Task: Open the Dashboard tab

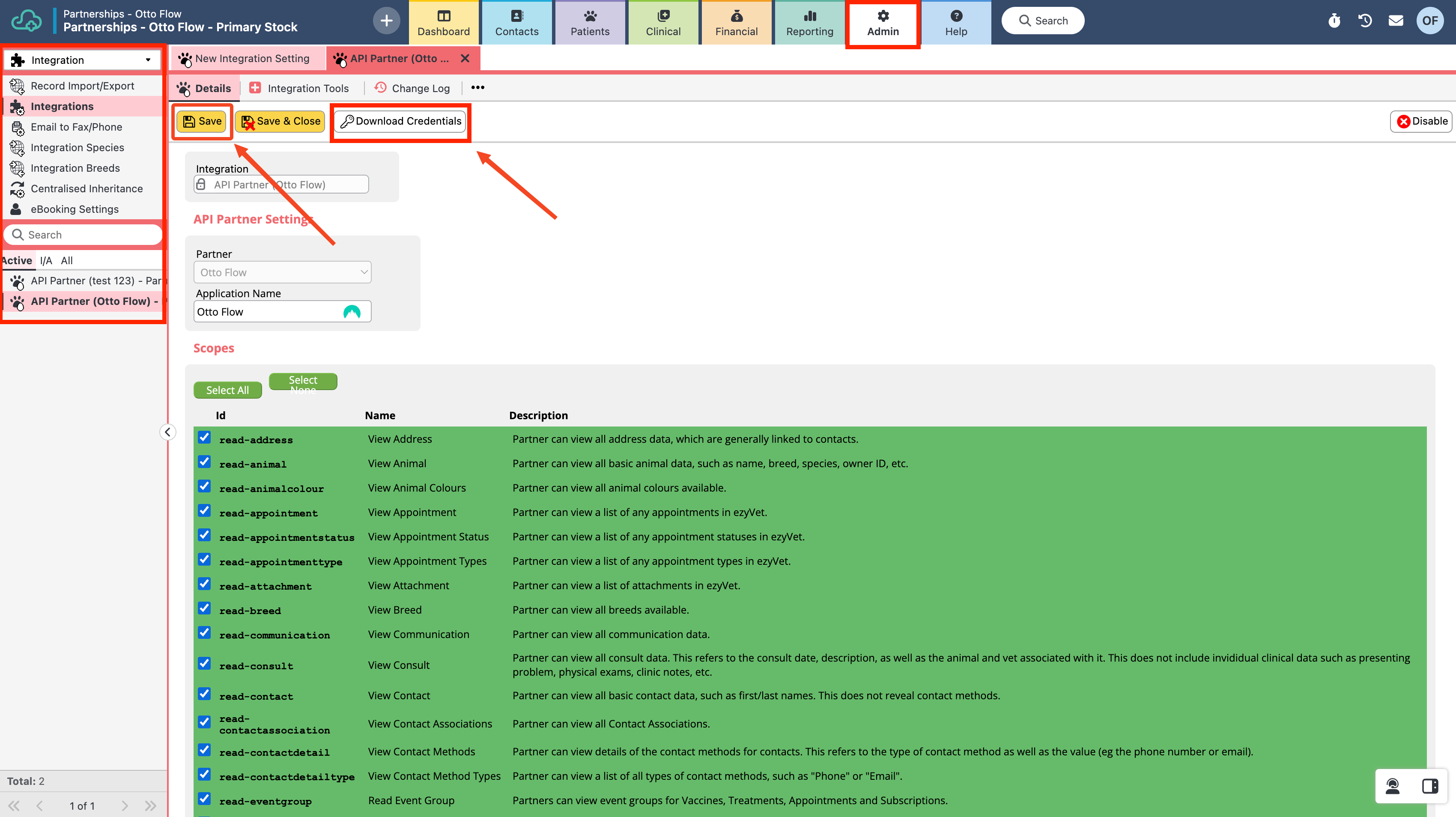Action: click(x=444, y=23)
